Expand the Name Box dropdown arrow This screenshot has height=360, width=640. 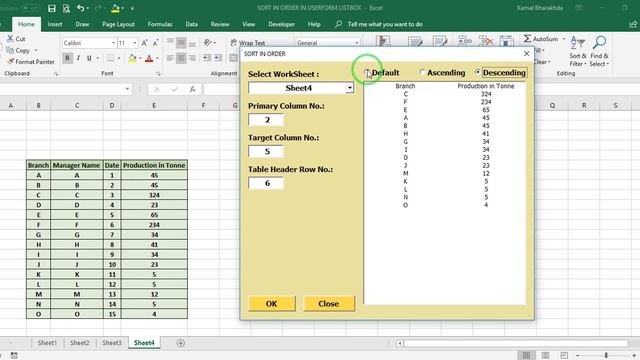127,89
